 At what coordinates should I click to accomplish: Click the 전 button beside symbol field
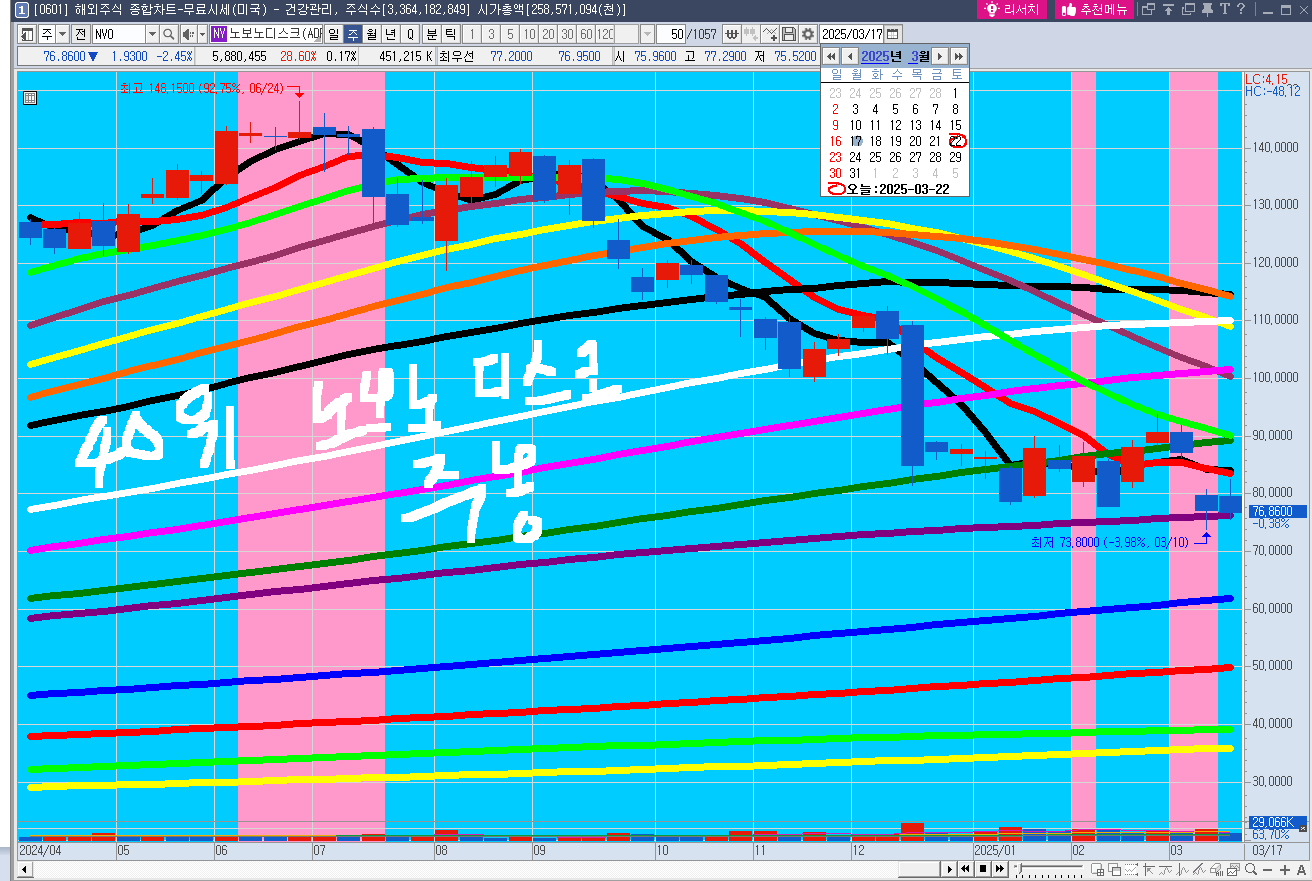[x=80, y=34]
